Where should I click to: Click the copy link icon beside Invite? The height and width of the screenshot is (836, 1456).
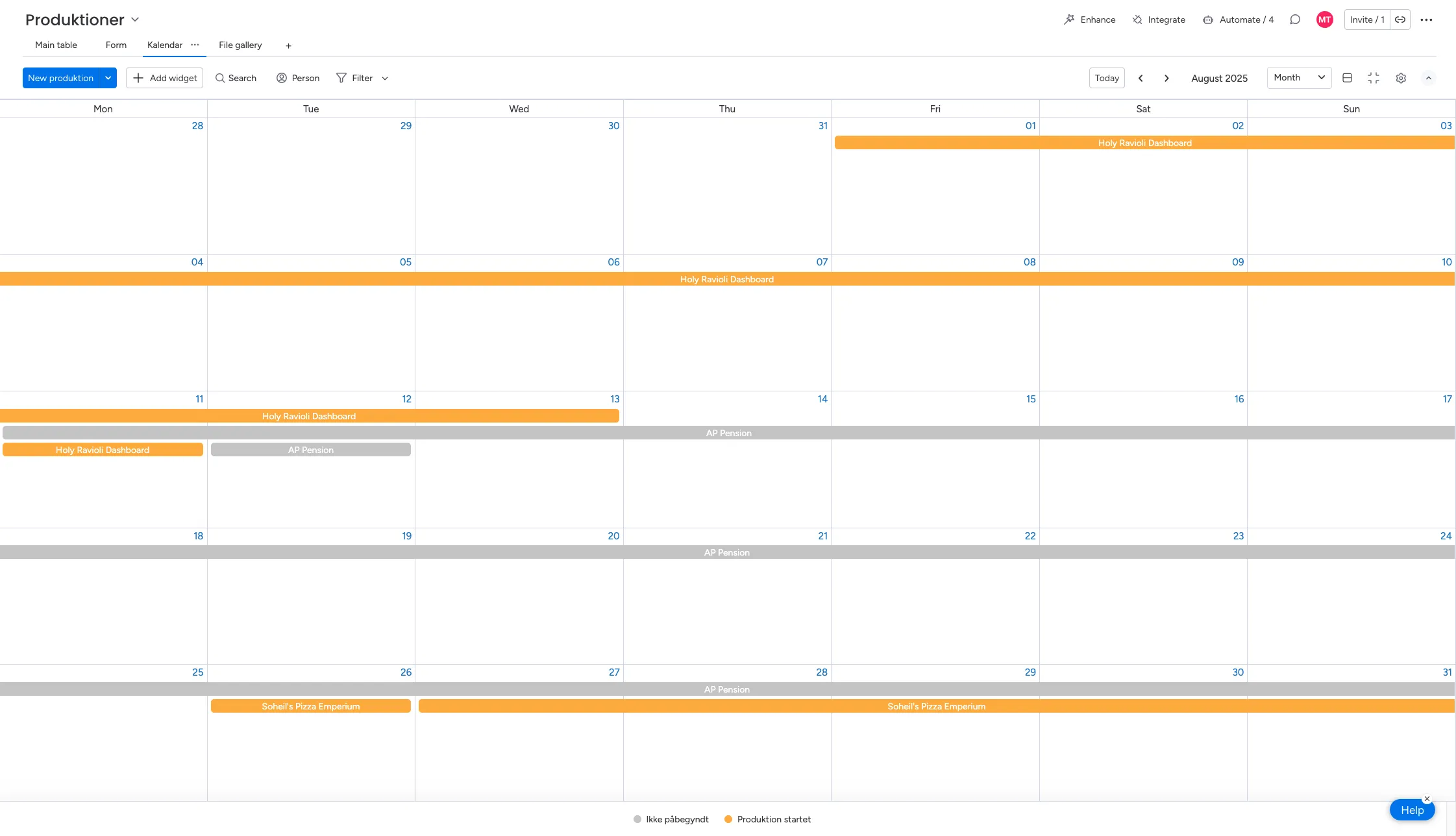1400,19
